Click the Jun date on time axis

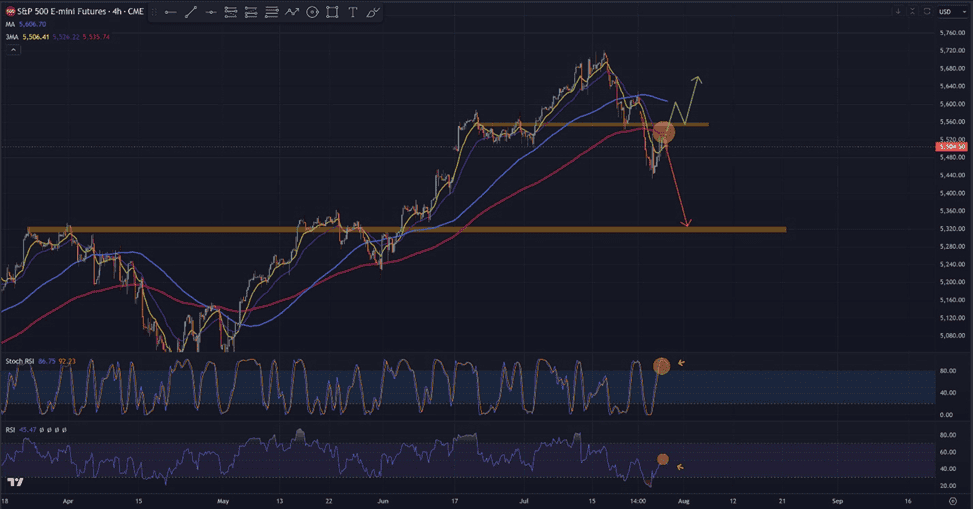[383, 501]
